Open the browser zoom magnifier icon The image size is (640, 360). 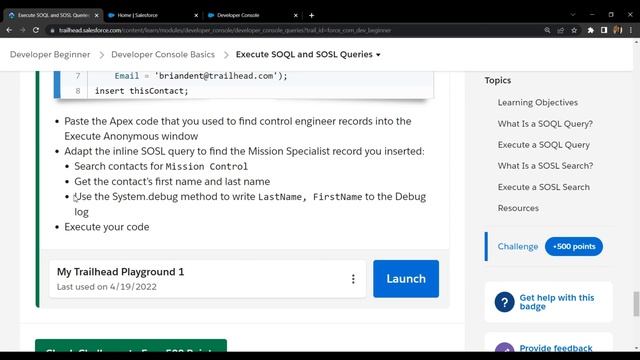(x=547, y=30)
